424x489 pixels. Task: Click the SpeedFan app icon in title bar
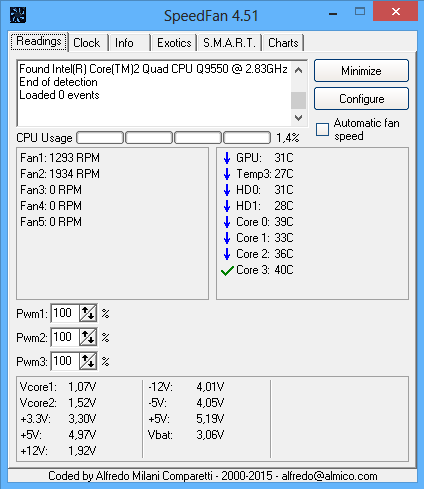(18, 15)
